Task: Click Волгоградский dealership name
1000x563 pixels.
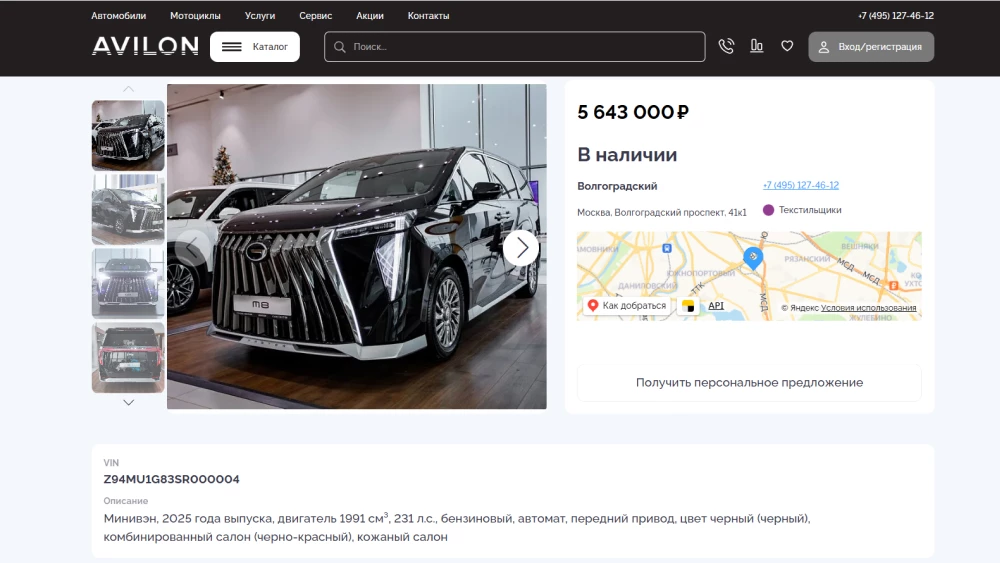Action: click(617, 186)
